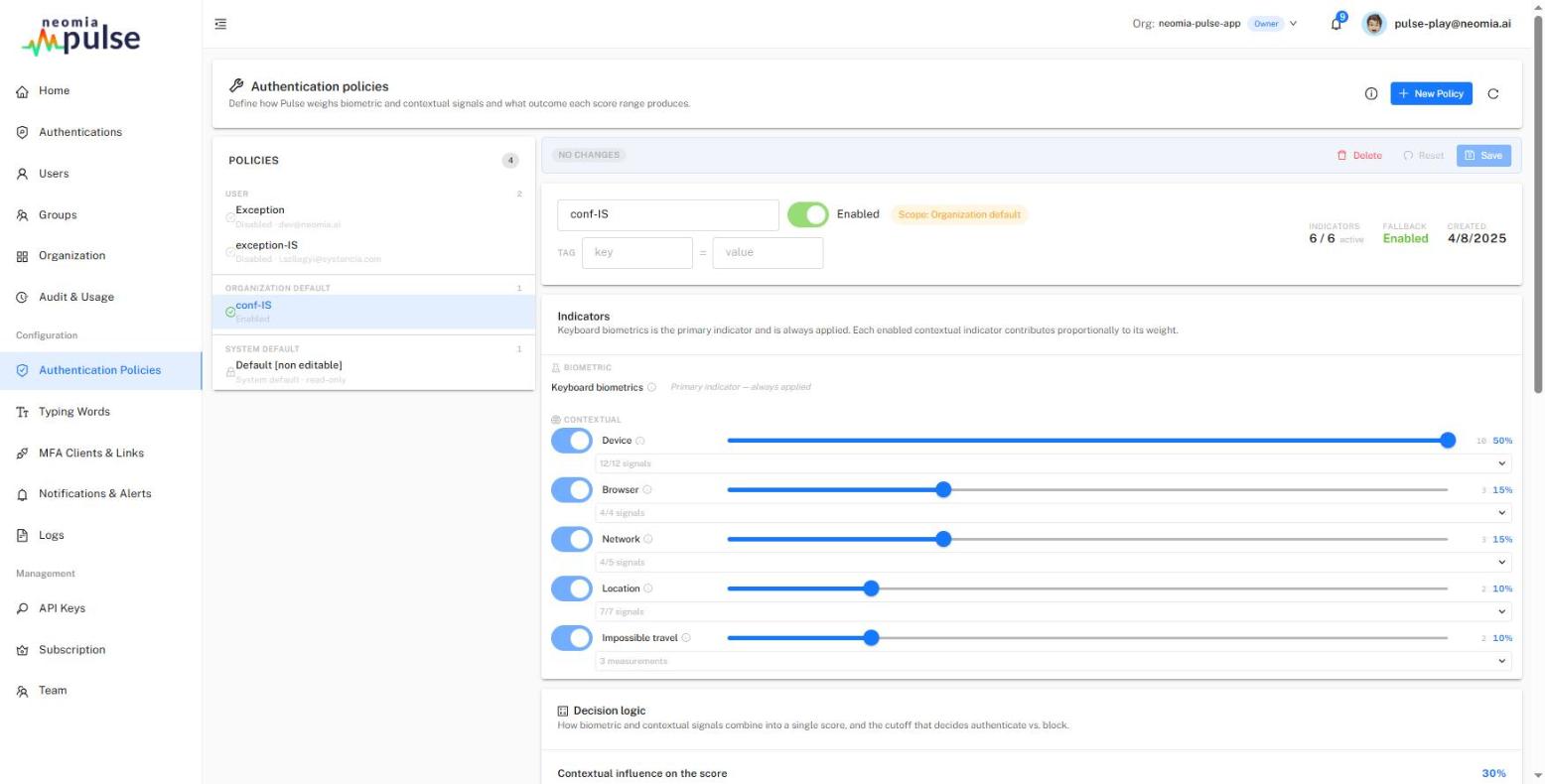Adjust the Impossible travel weight slider handle

(x=871, y=638)
